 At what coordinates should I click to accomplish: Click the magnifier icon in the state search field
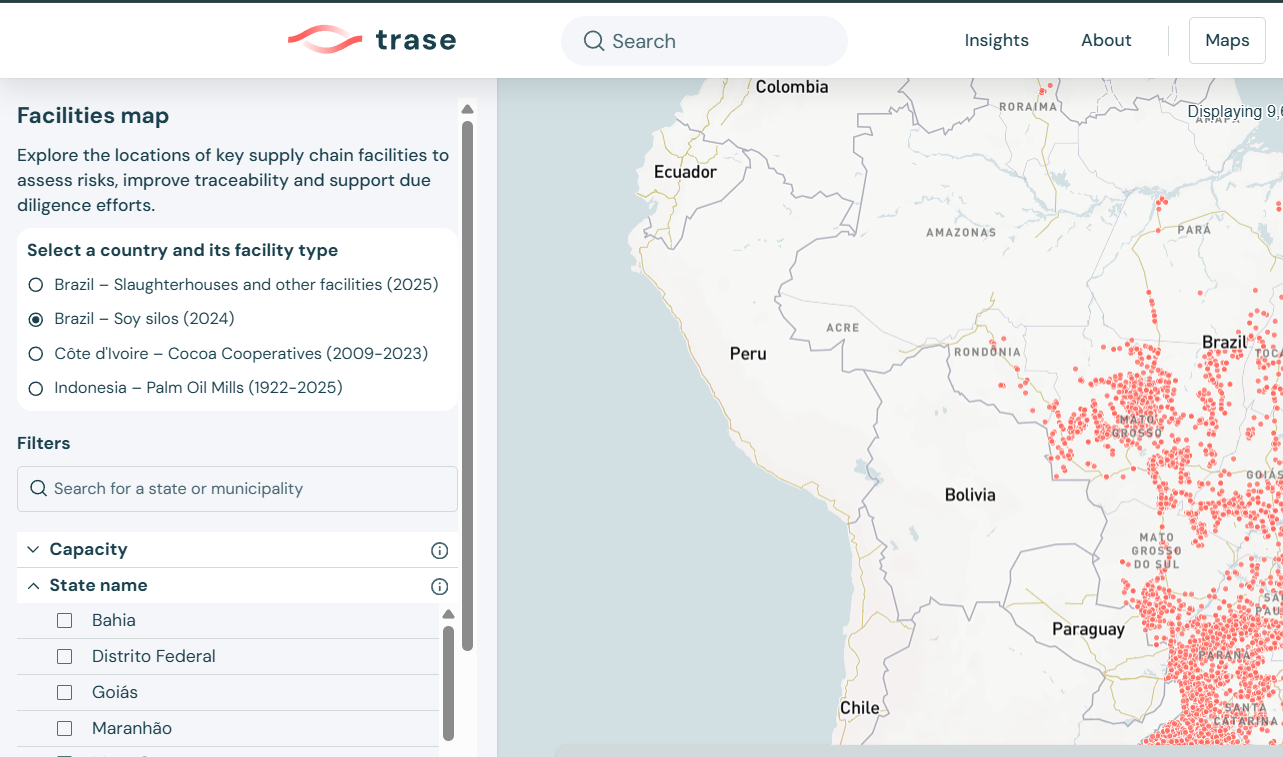coord(38,488)
